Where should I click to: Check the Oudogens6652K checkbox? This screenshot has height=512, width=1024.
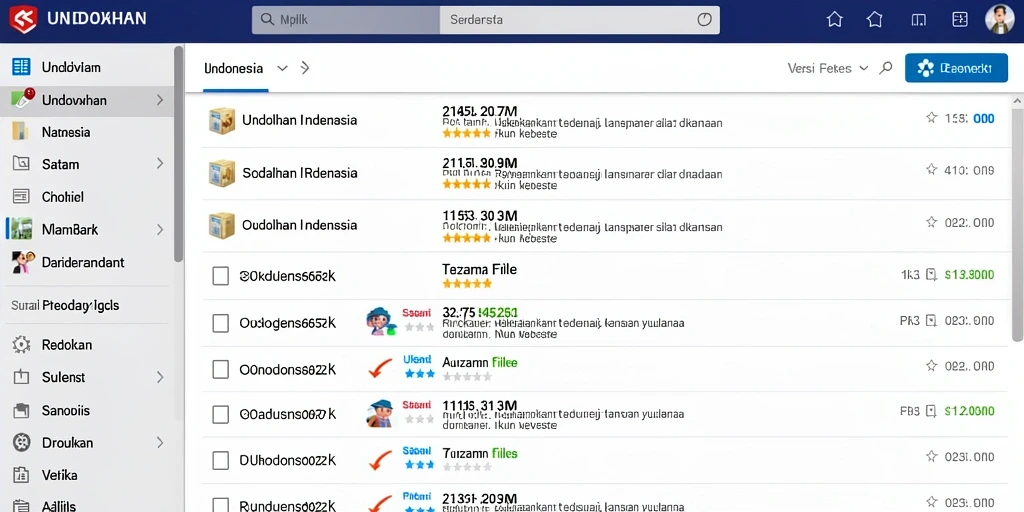tap(221, 323)
